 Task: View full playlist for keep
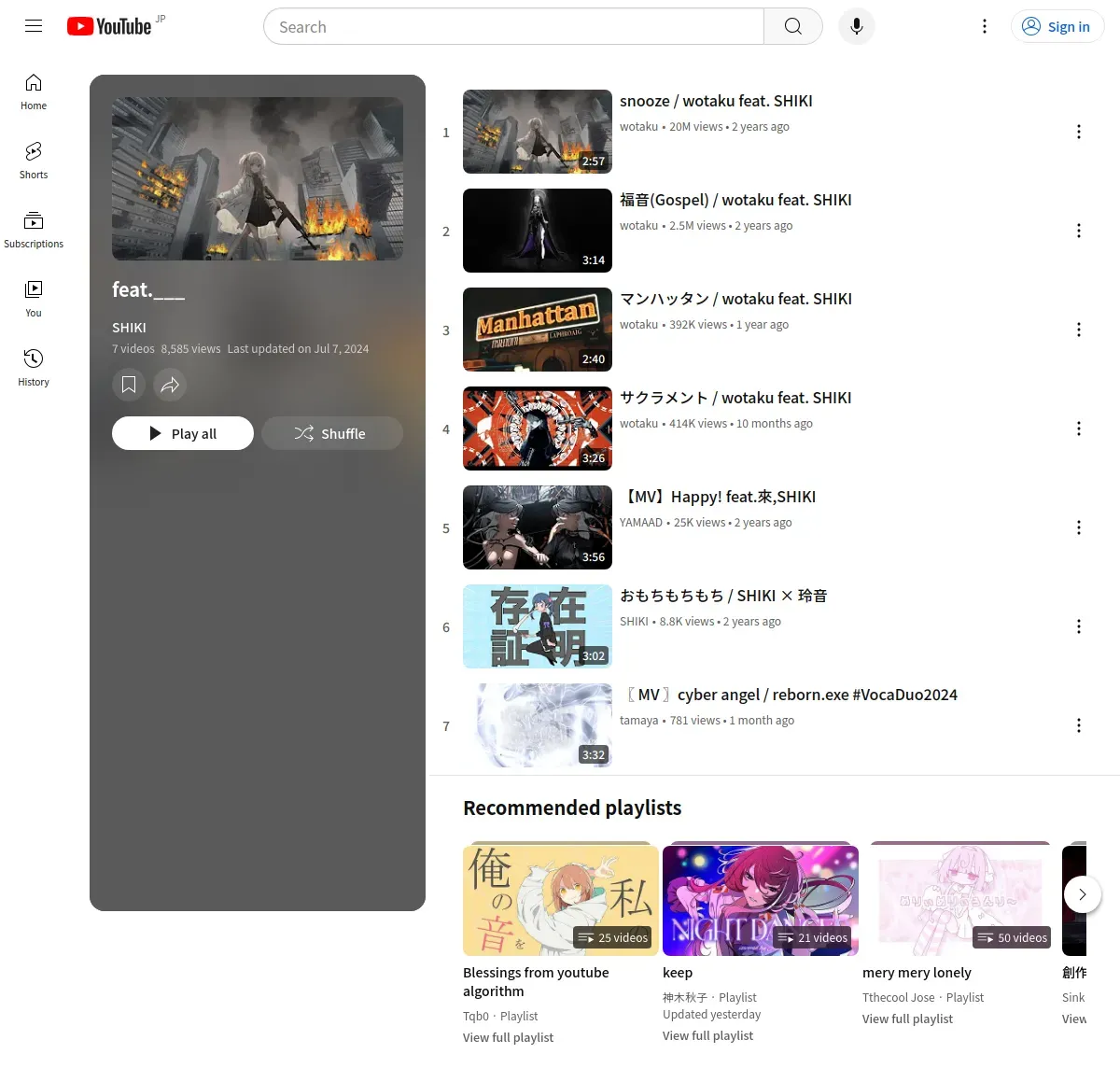[707, 1035]
